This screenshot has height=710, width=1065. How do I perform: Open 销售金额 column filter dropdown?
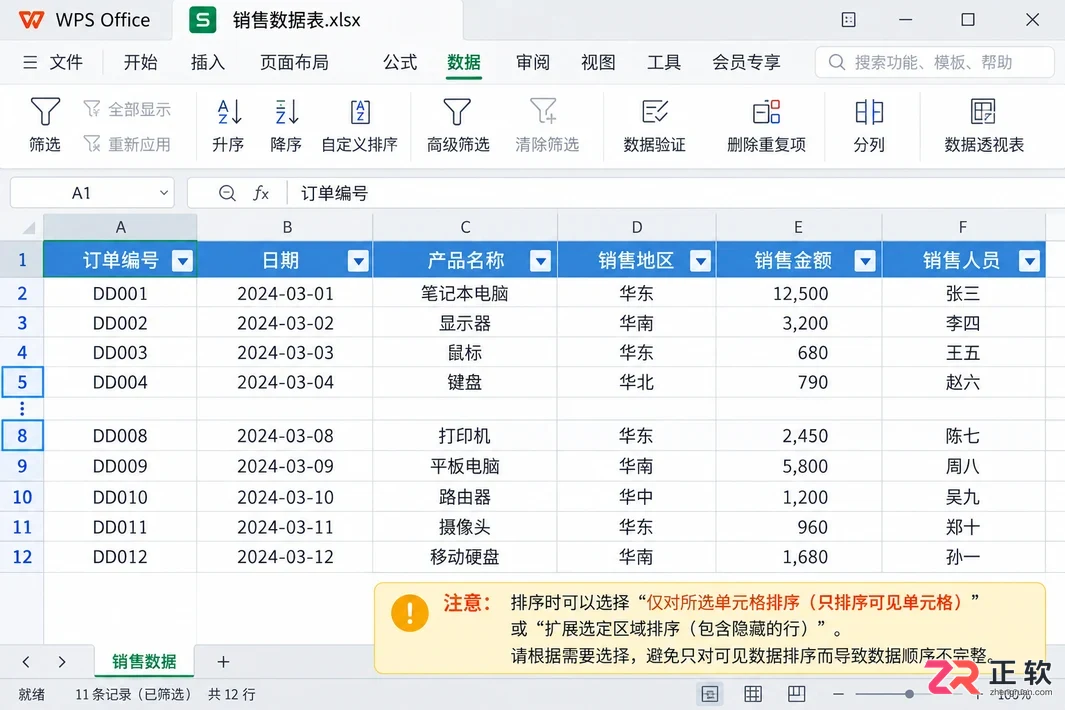tap(865, 260)
